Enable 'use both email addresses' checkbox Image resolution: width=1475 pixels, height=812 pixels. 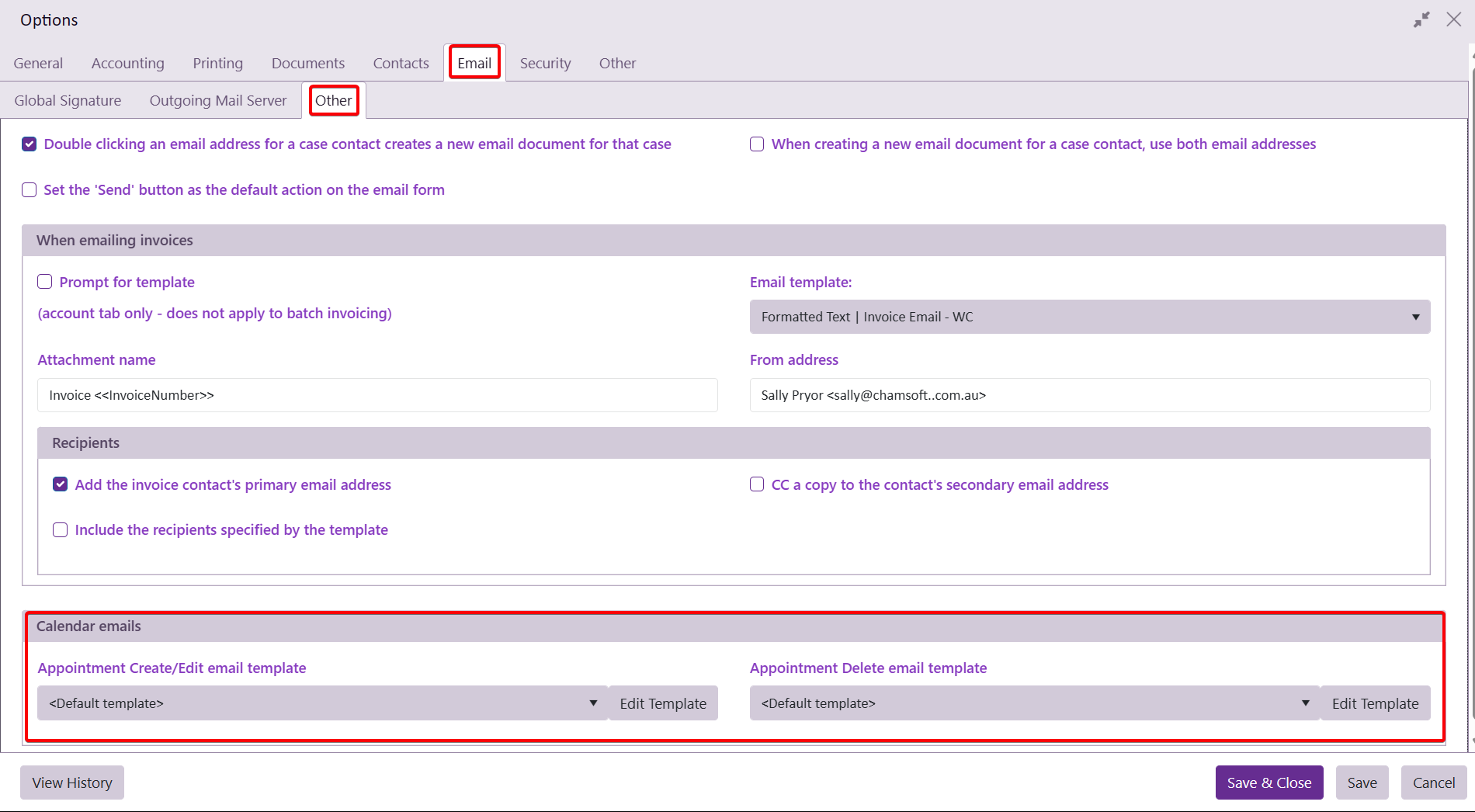(757, 144)
